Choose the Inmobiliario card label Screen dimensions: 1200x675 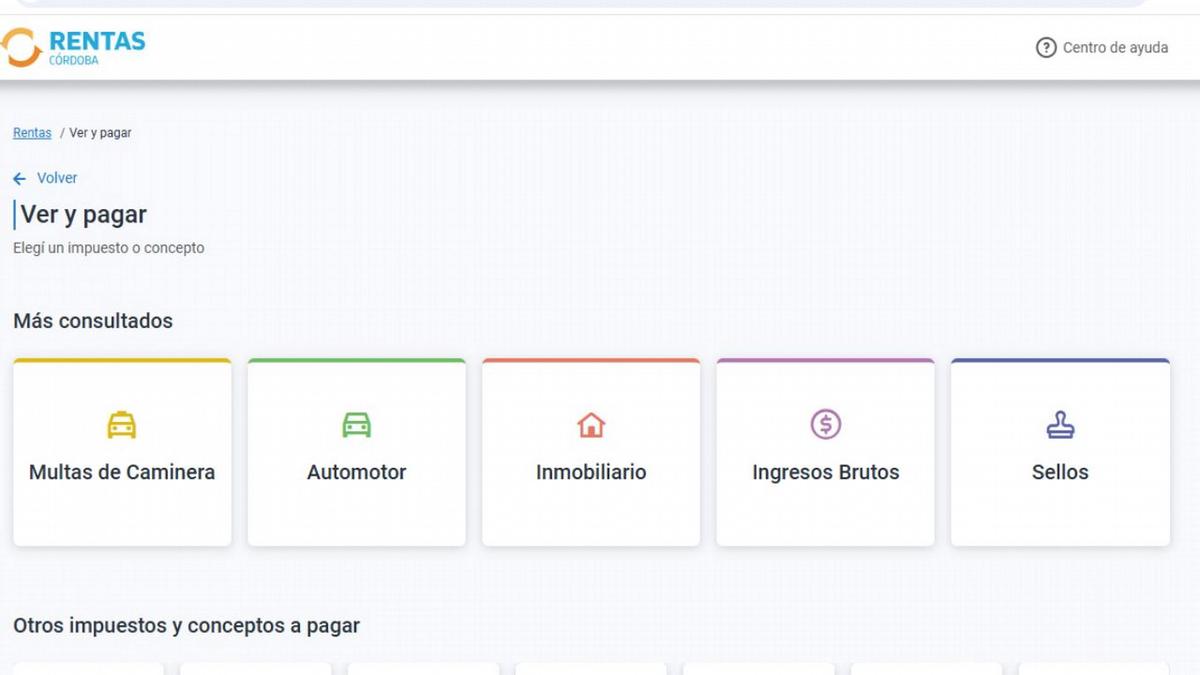coord(591,472)
